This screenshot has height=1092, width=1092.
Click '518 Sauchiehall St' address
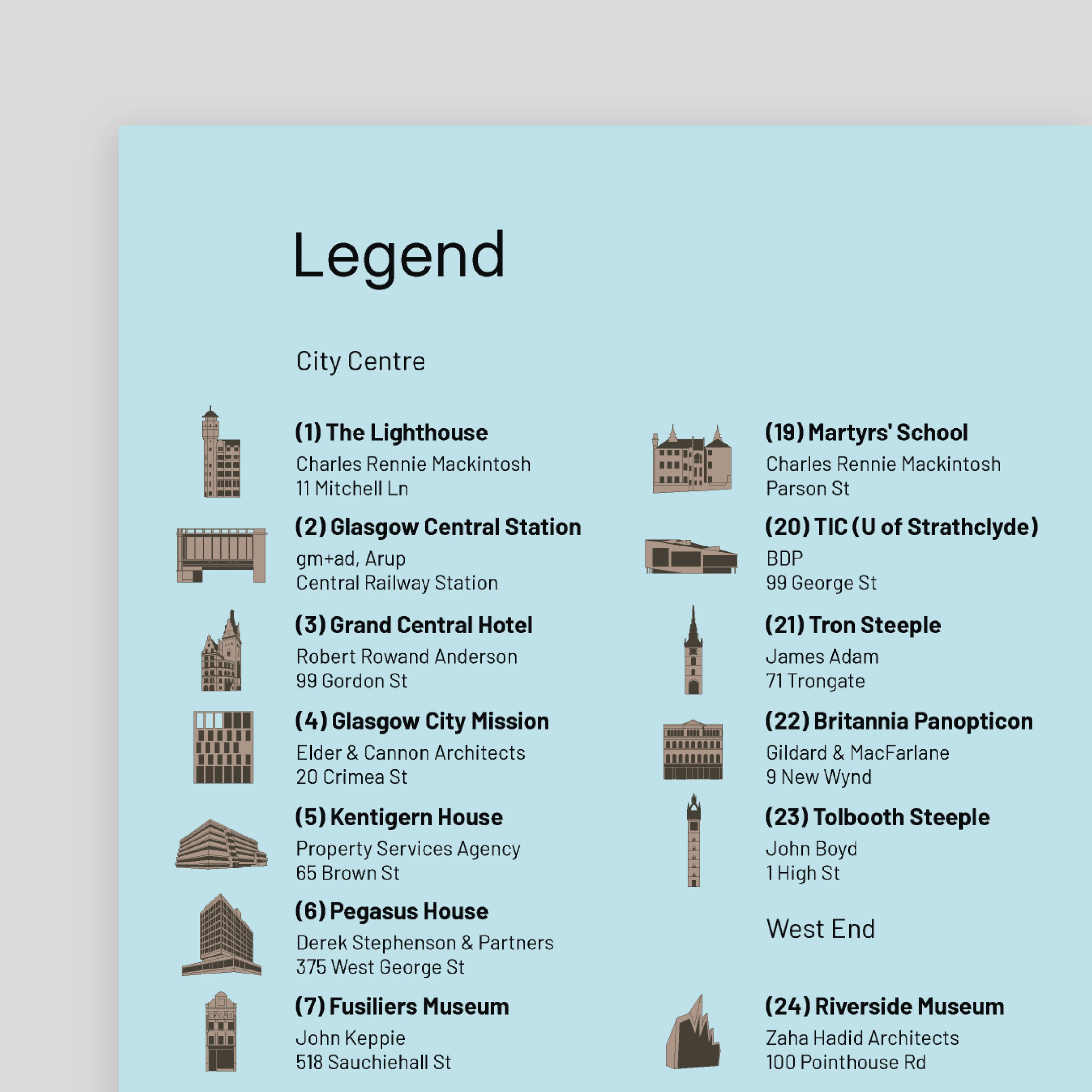tap(374, 1063)
